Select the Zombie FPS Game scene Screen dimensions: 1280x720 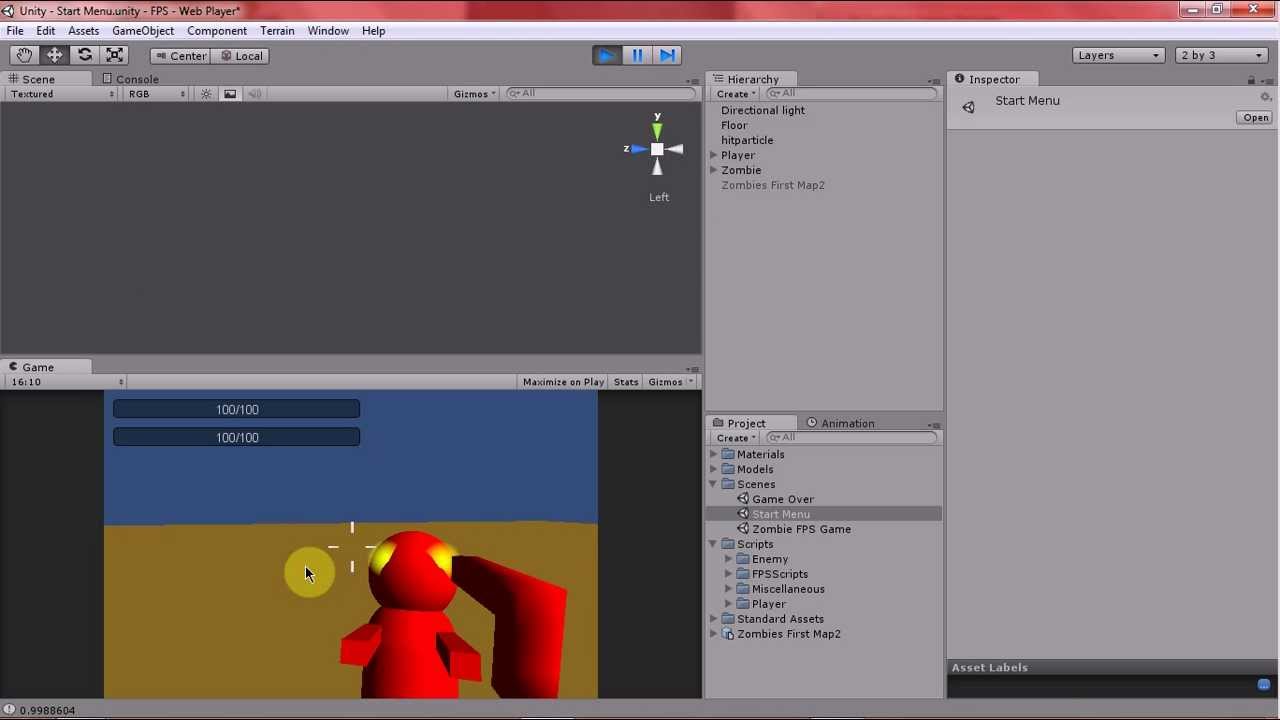[x=801, y=529]
